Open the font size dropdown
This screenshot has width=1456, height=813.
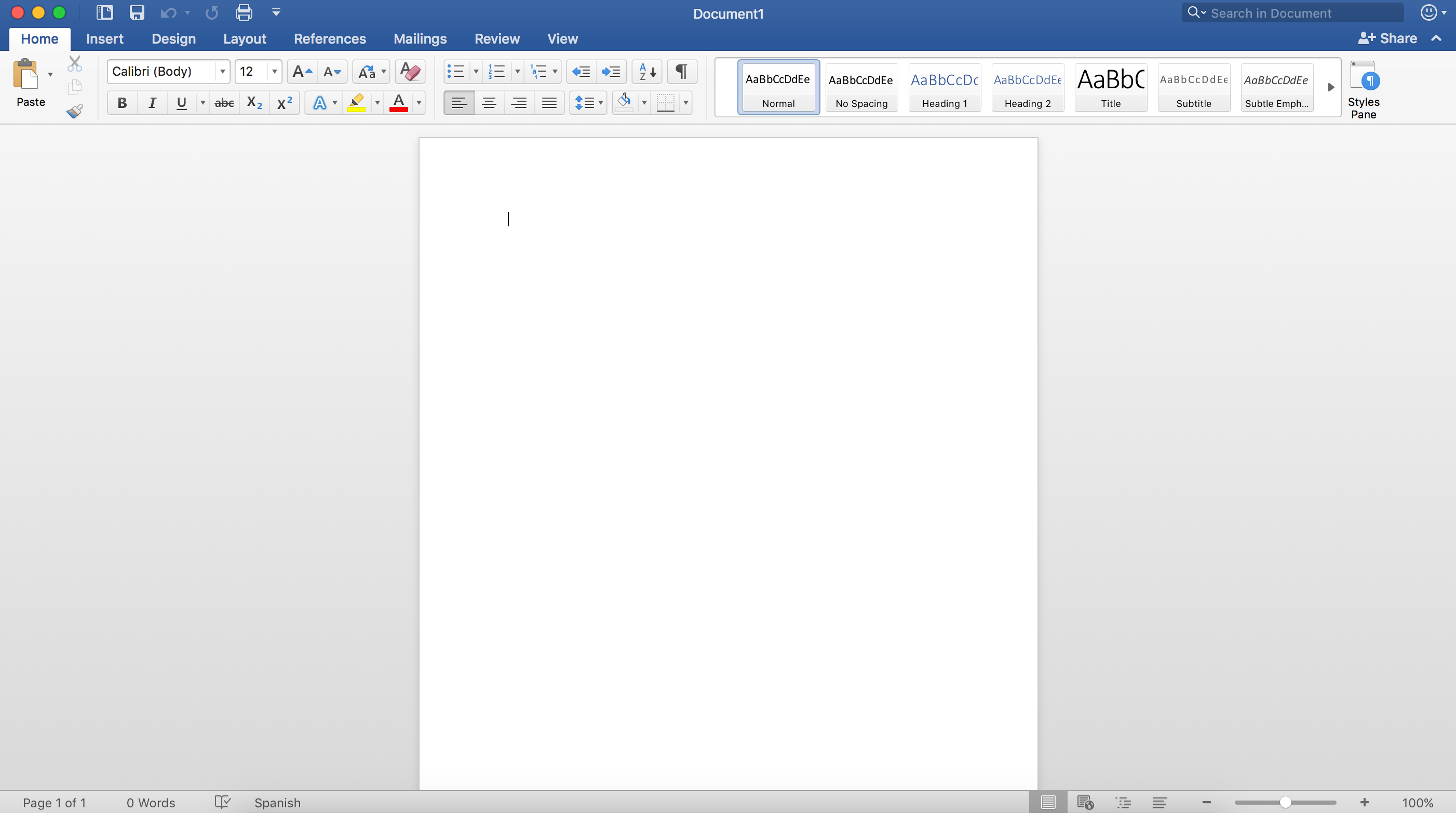click(274, 71)
